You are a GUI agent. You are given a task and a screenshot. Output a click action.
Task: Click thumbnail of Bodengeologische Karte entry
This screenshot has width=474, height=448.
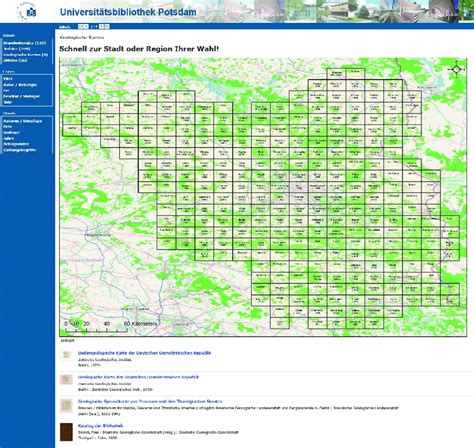pos(66,355)
